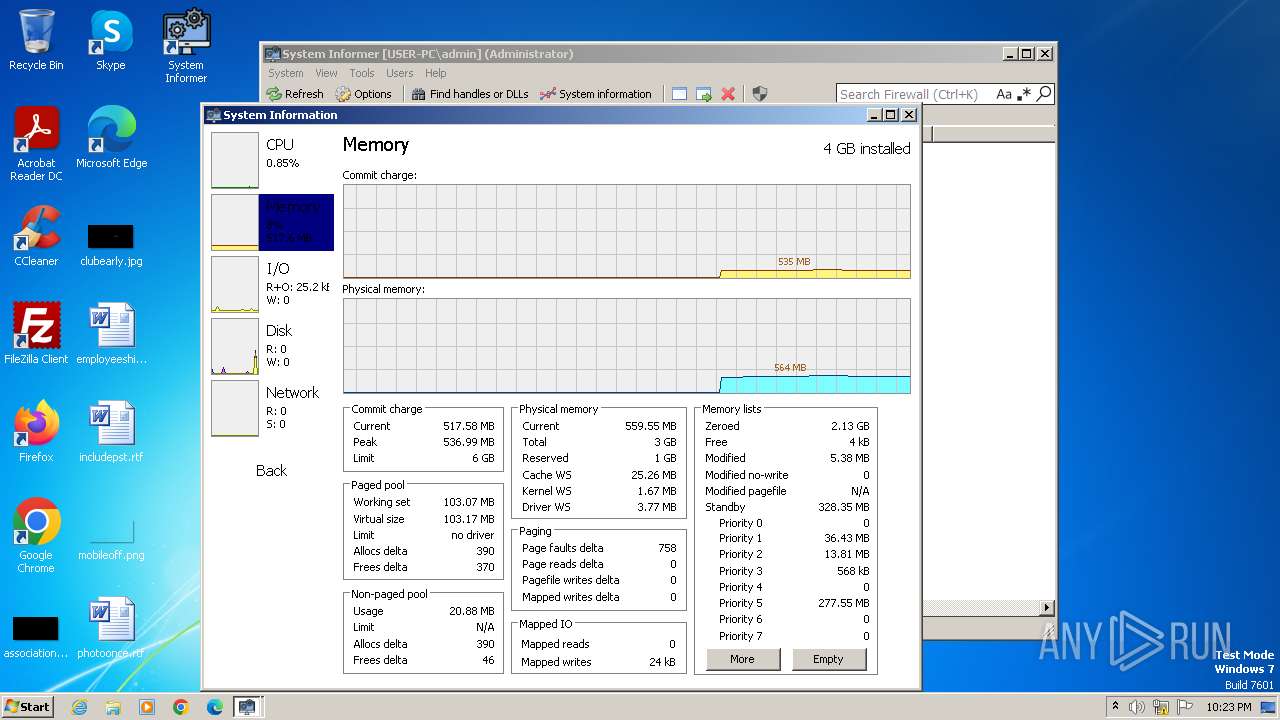Open the System menu
The width and height of the screenshot is (1280, 720).
click(x=285, y=73)
